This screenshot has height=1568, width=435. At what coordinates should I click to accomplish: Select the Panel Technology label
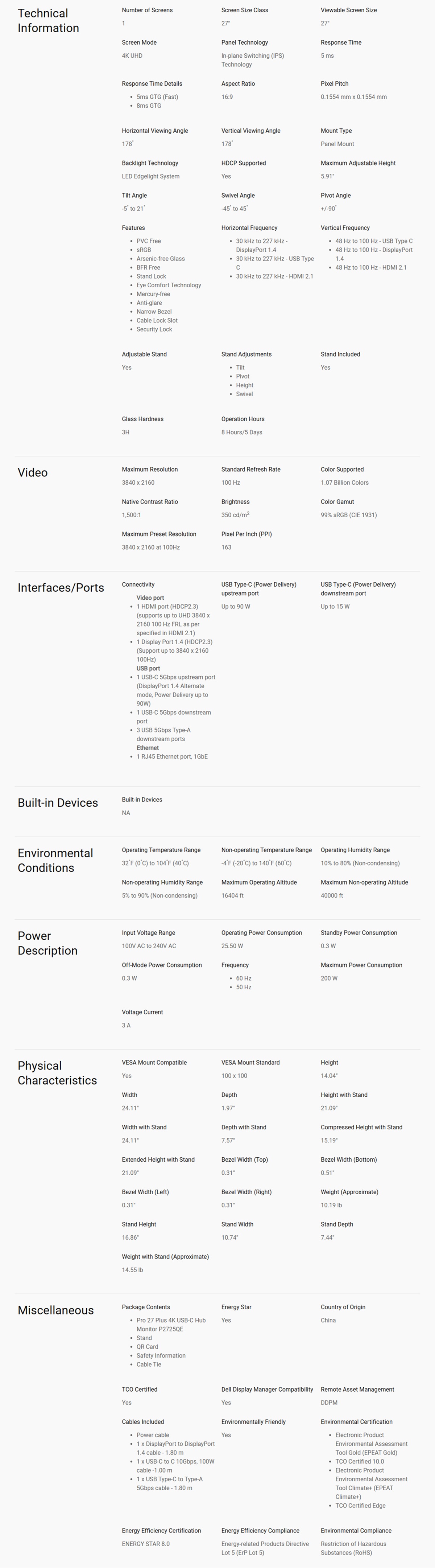tap(245, 42)
